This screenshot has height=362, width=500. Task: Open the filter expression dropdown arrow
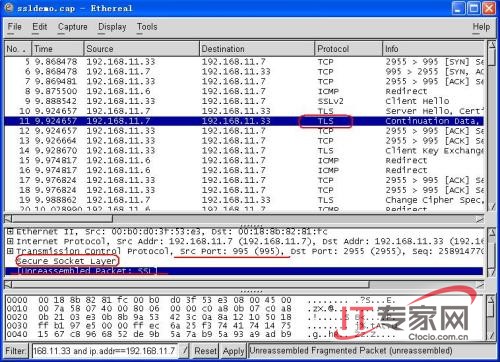(x=184, y=351)
